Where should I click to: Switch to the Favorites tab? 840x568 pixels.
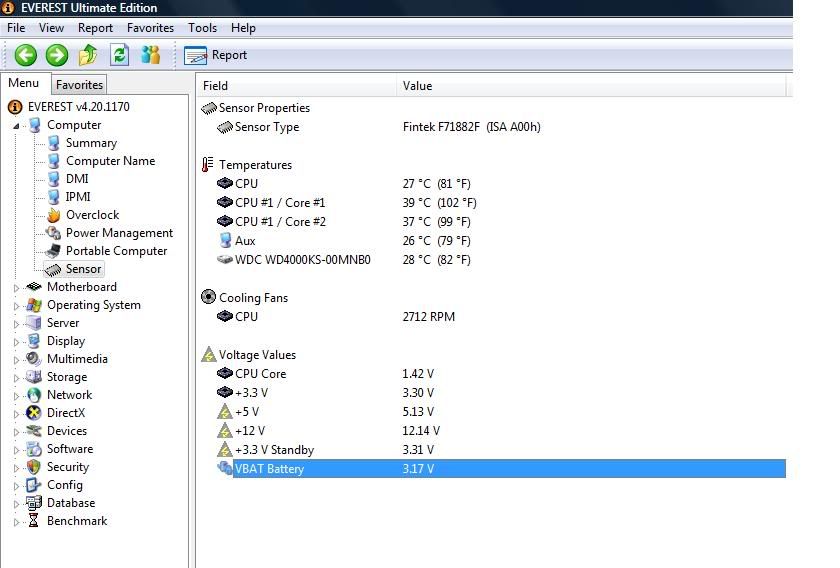point(79,85)
